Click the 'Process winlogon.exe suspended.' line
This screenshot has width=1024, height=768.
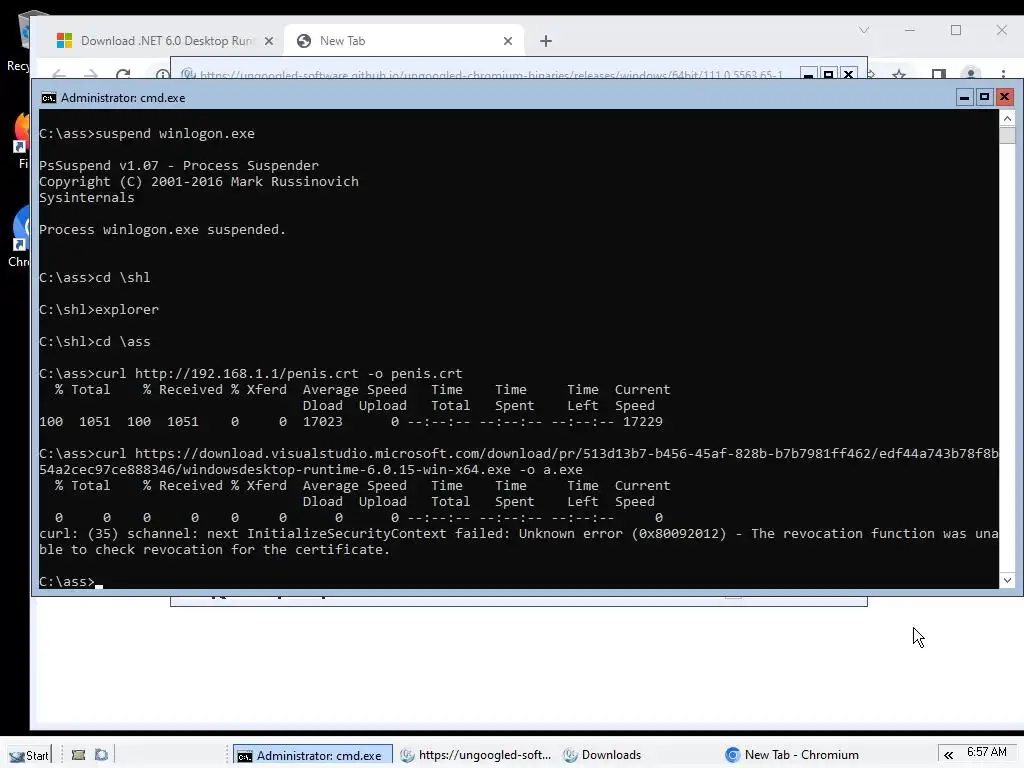[x=162, y=230]
